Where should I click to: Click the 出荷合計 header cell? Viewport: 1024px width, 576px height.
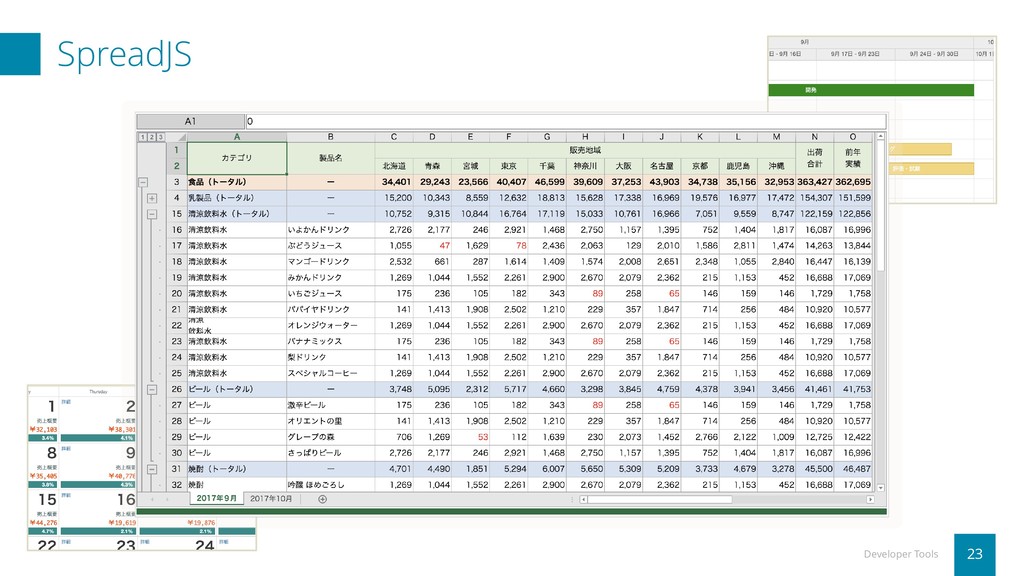point(814,158)
